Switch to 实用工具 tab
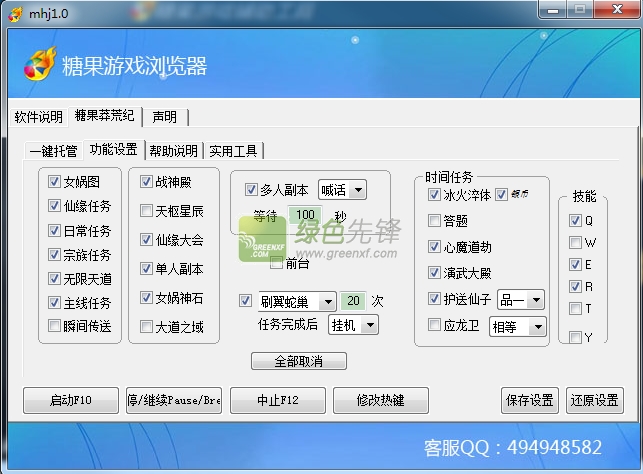The width and height of the screenshot is (643, 474). (233, 151)
